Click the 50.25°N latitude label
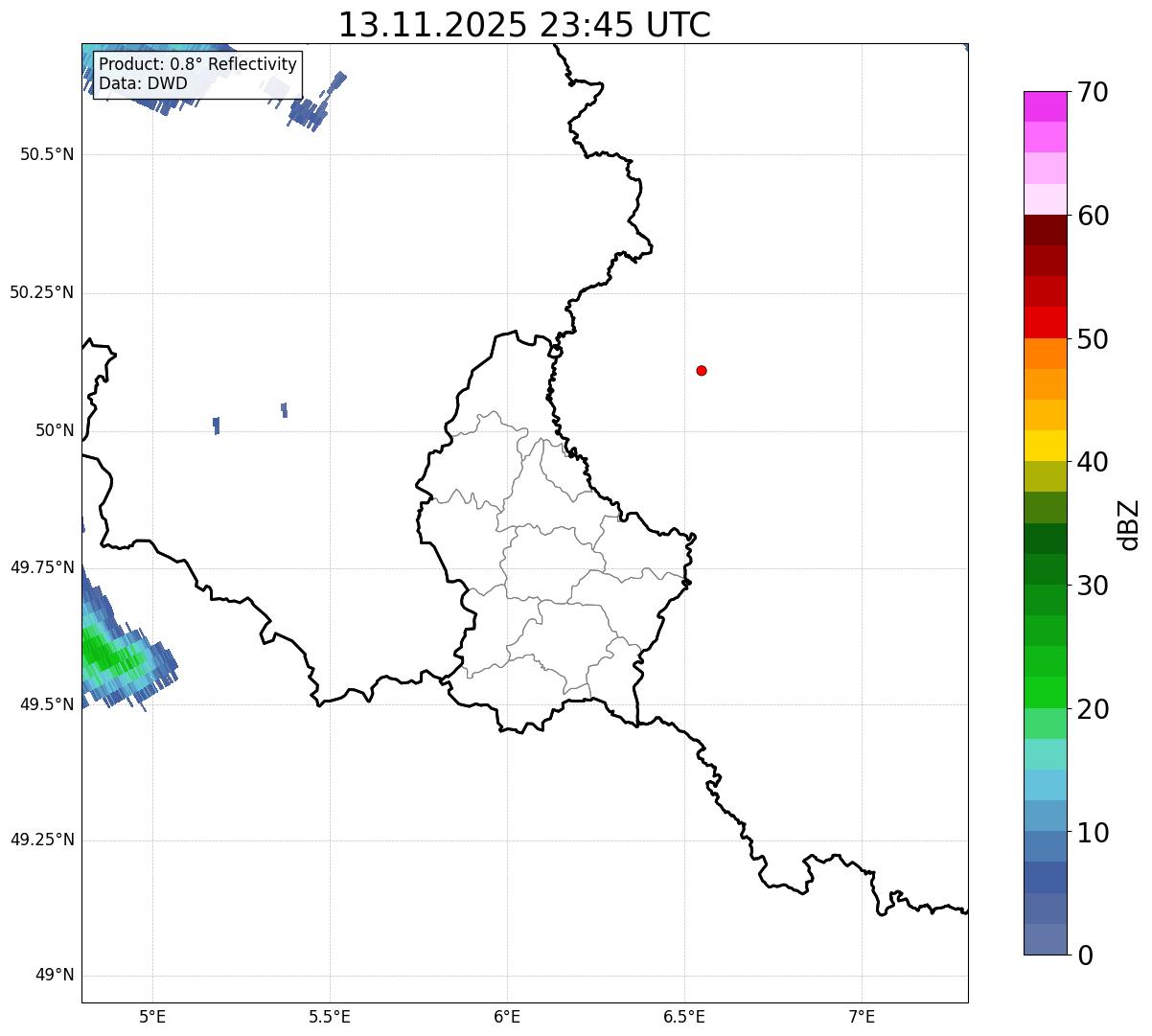Image resolution: width=1152 pixels, height=1036 pixels. [x=41, y=292]
